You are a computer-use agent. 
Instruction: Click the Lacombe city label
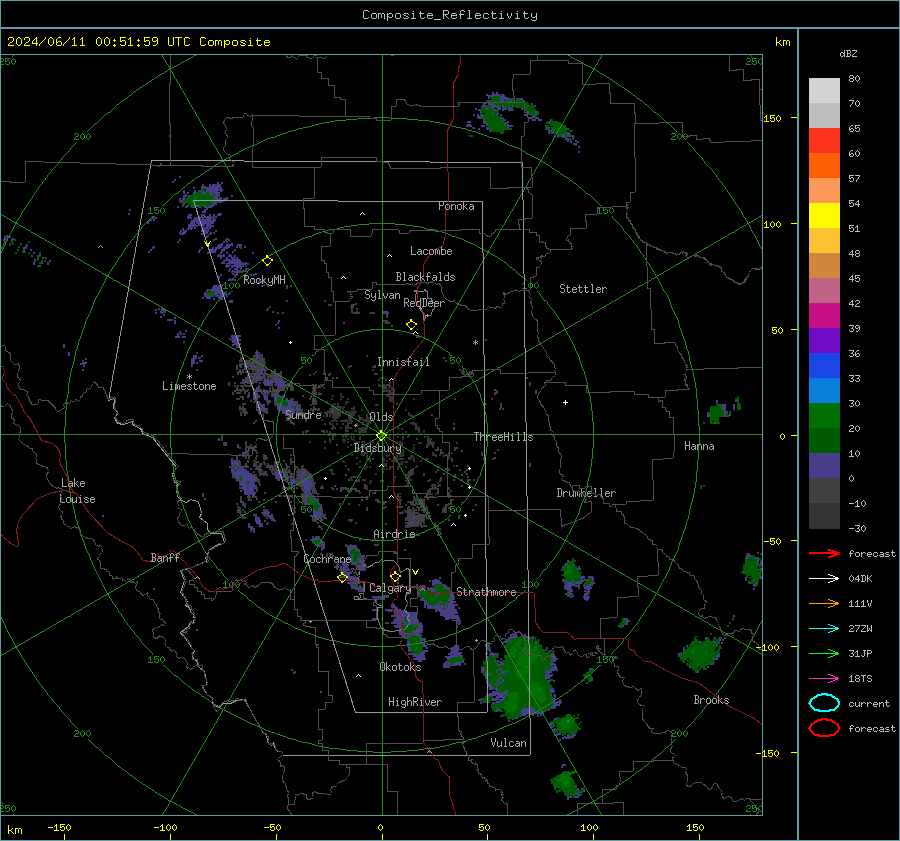(431, 251)
